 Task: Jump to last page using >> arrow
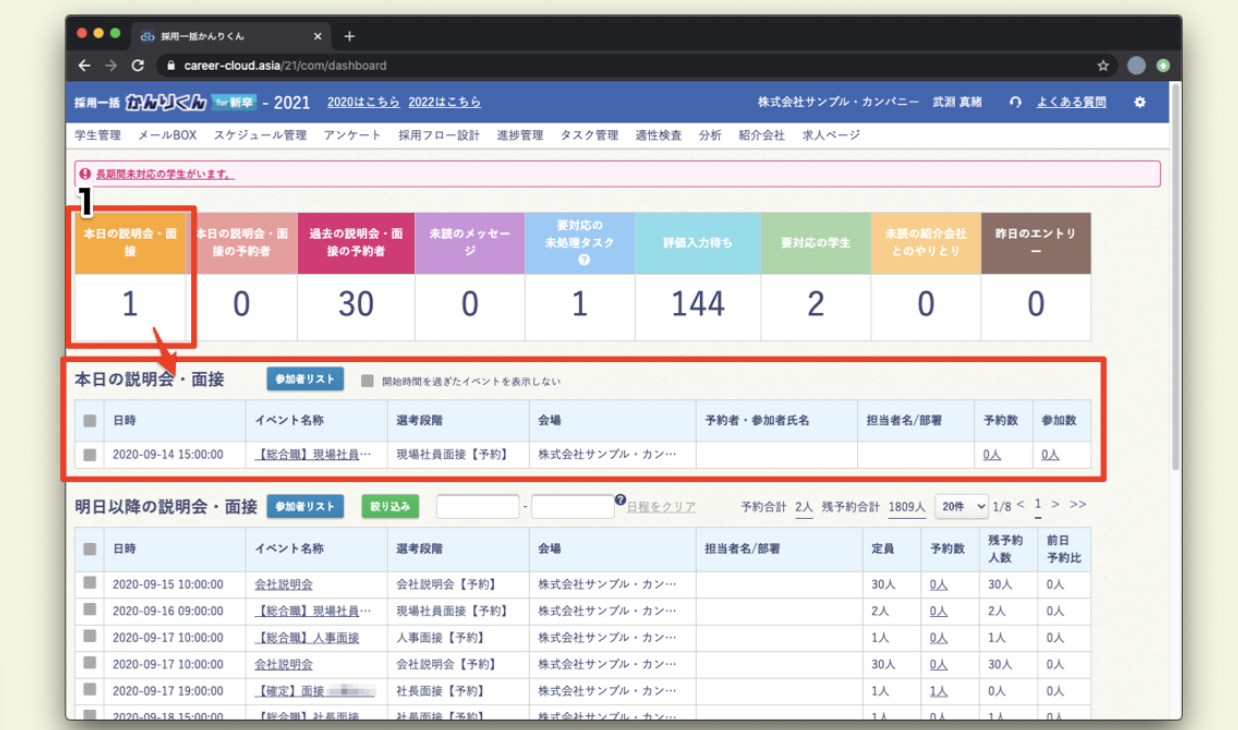coord(1078,505)
